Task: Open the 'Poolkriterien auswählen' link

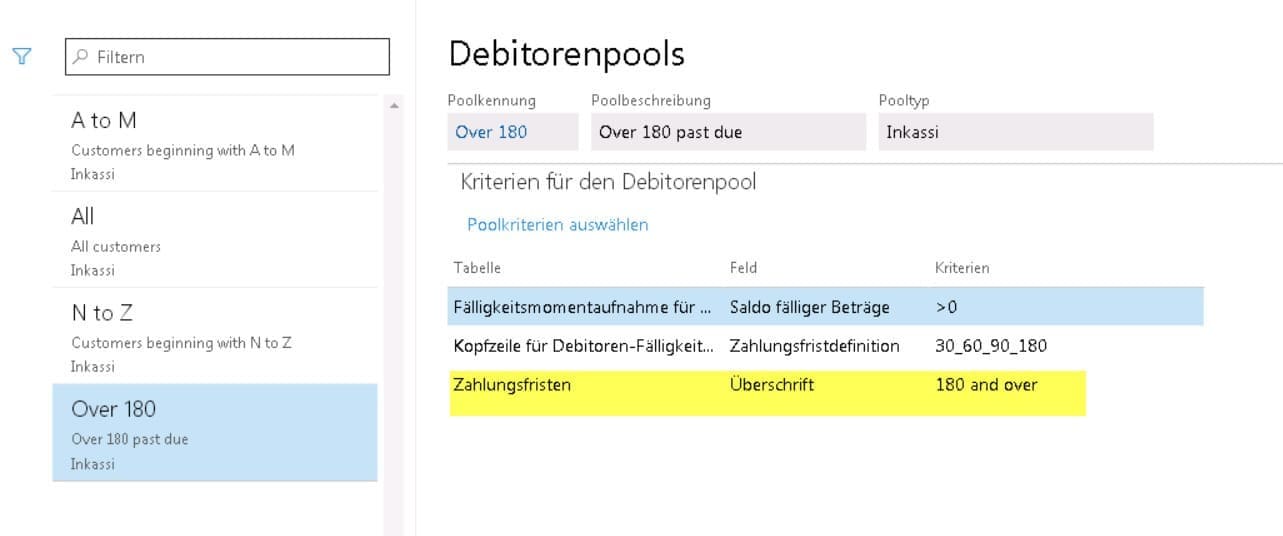Action: tap(558, 225)
